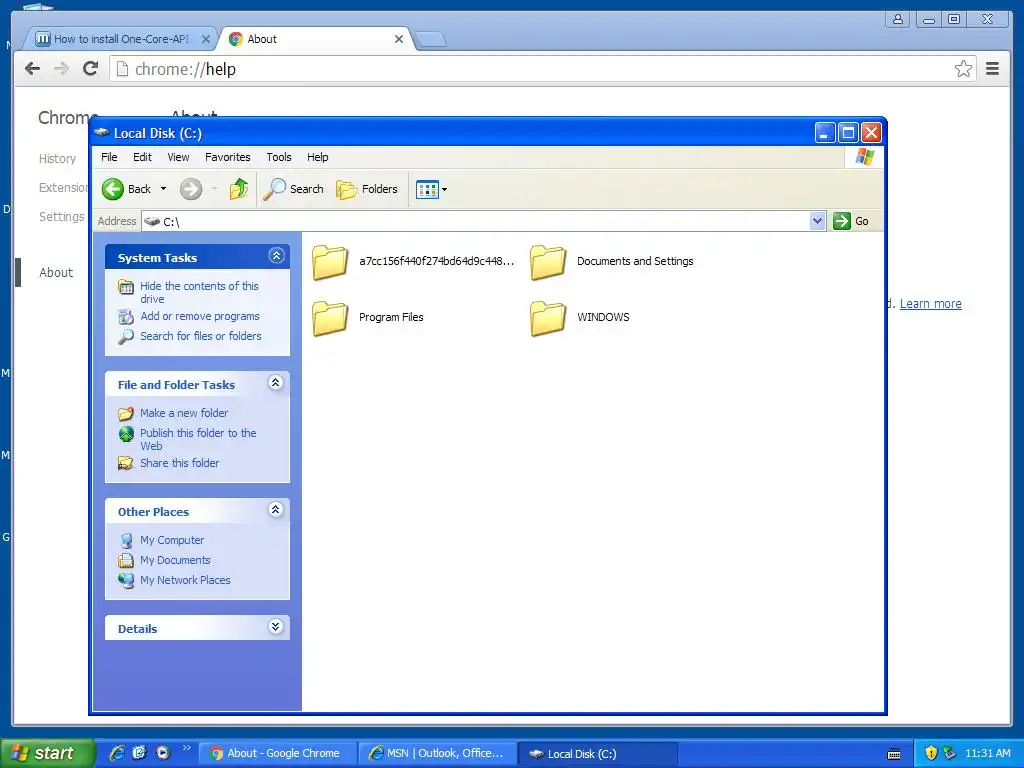This screenshot has width=1024, height=768.
Task: Toggle the Folders pane in Explorer
Action: [x=366, y=189]
